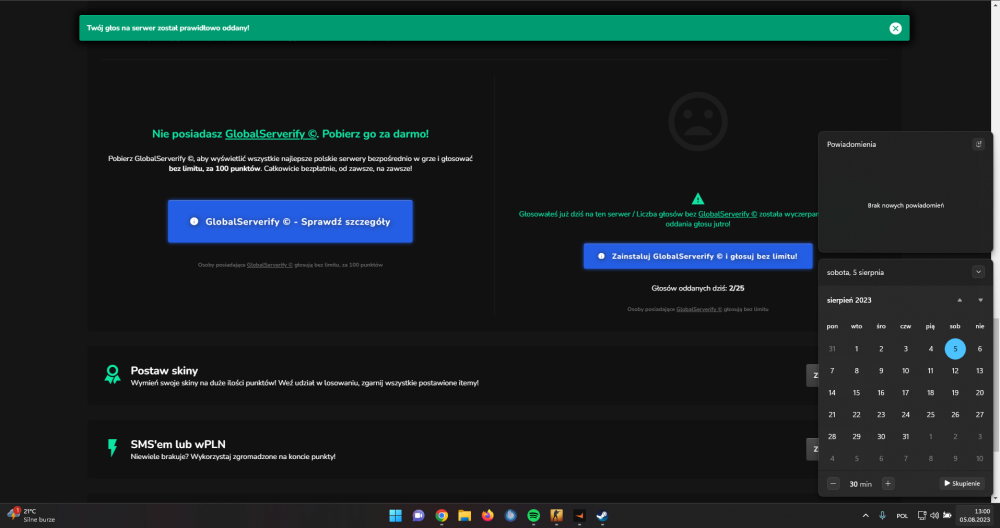Image resolution: width=1000 pixels, height=528 pixels.
Task: Select August 29 in the calendar
Action: point(857,437)
